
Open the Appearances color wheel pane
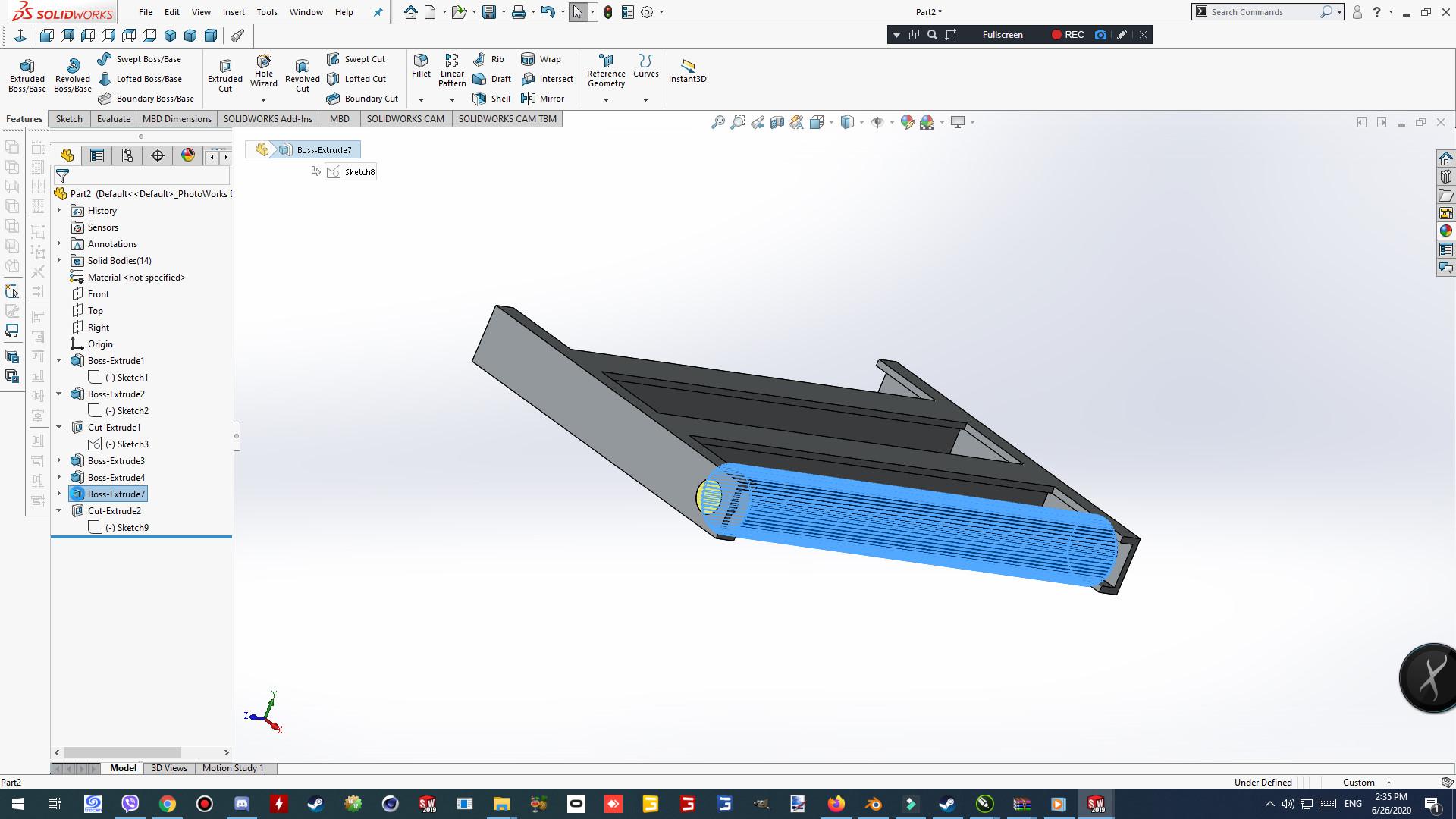[x=1445, y=231]
